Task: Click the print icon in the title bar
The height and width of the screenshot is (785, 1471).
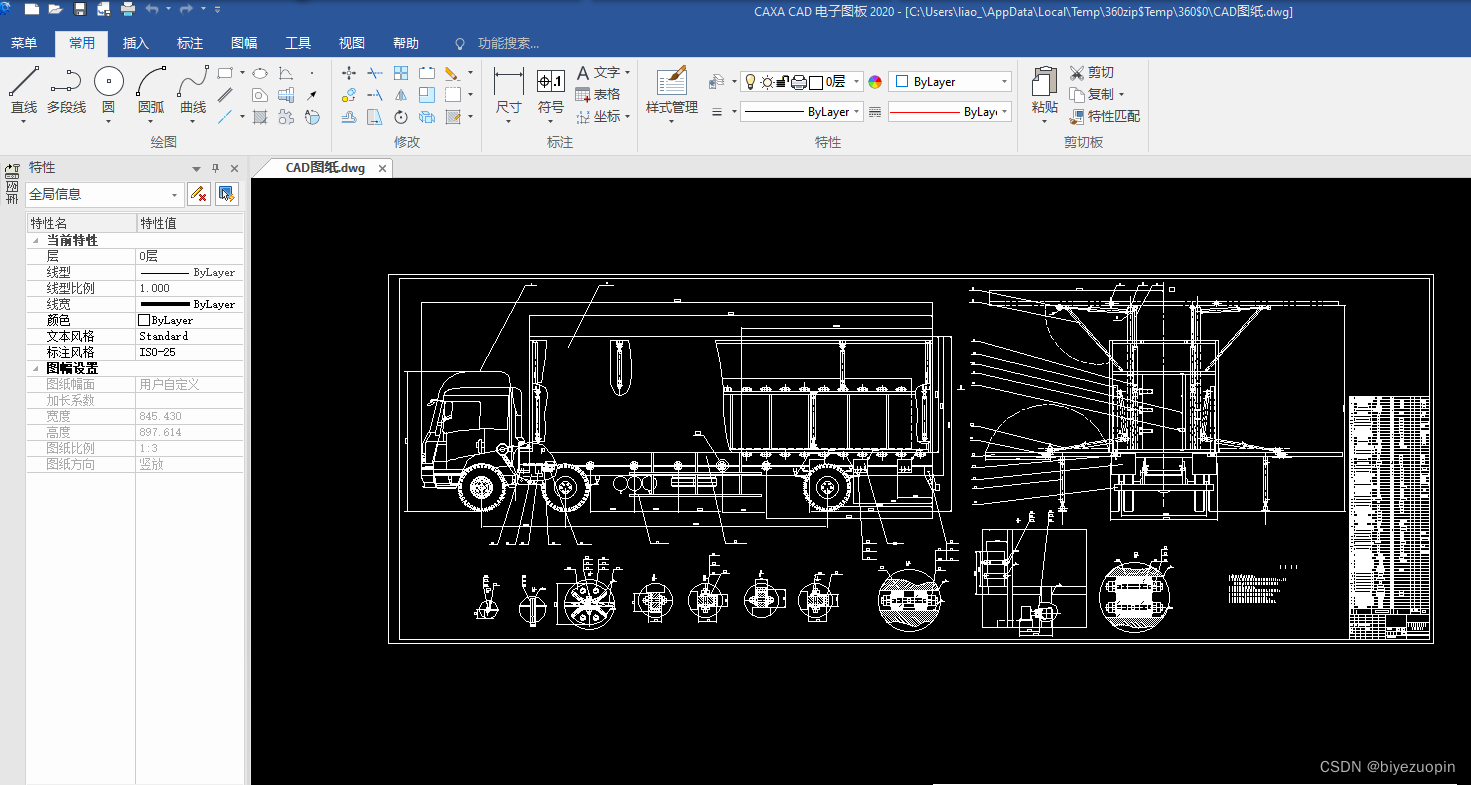Action: pos(128,10)
